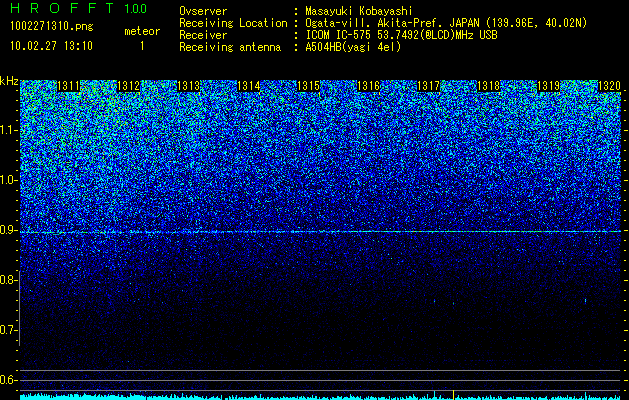Viewport: 629px width, 400px height.
Task: Click the date stamp 10.02.27 13:10
Action: 51,46
